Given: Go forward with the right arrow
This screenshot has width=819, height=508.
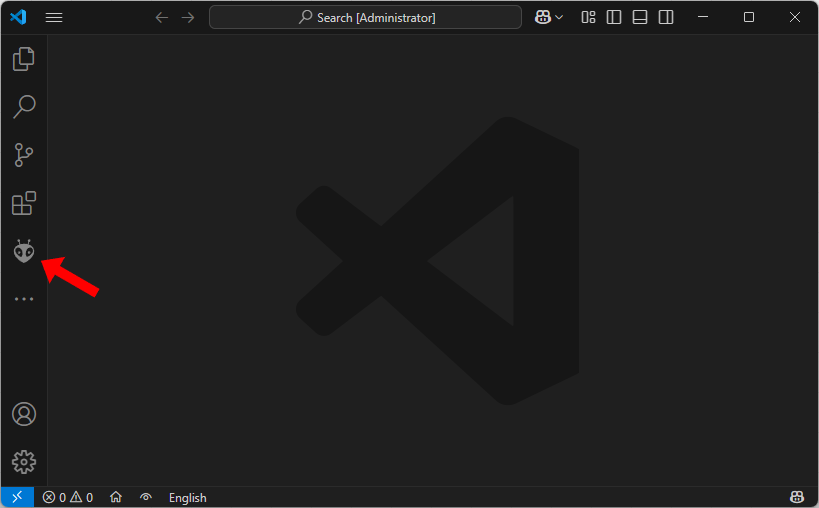Looking at the screenshot, I should (188, 18).
